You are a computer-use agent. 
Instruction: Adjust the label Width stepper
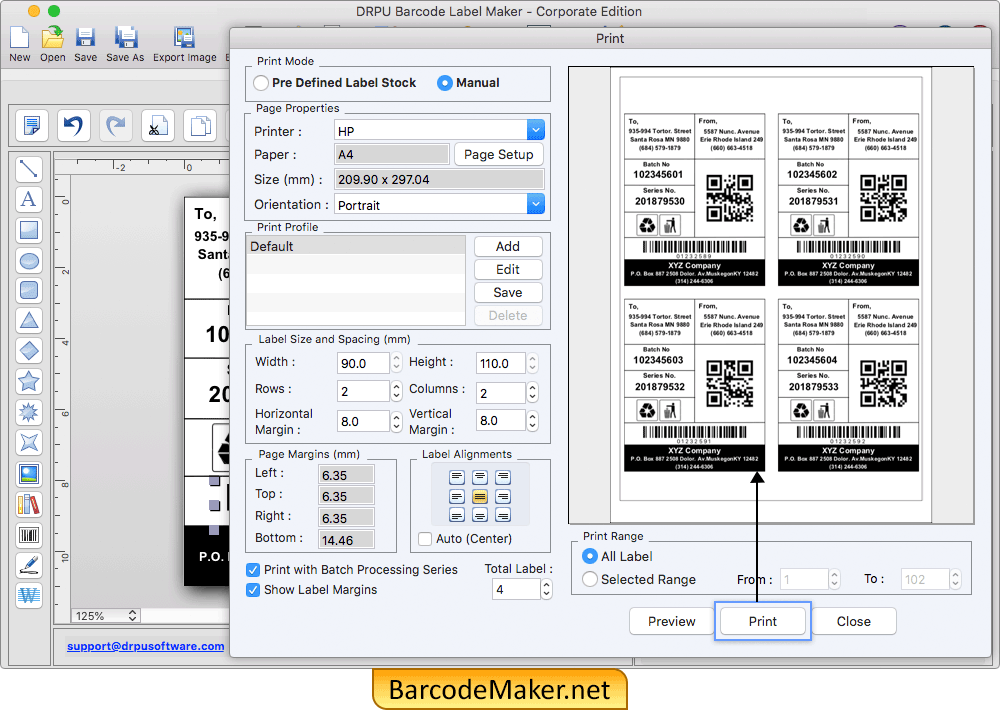click(397, 363)
